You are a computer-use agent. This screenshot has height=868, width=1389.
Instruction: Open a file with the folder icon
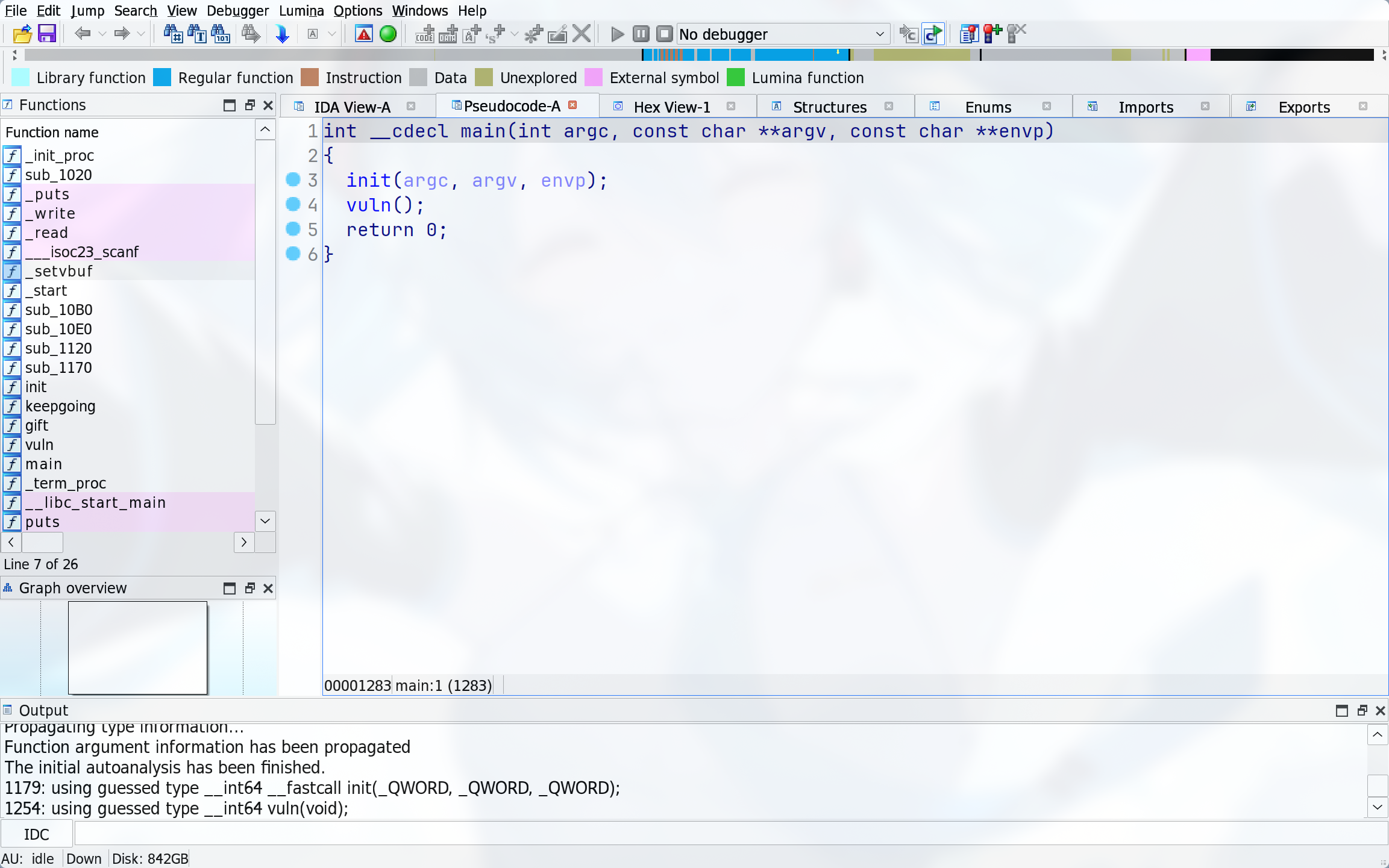click(22, 34)
